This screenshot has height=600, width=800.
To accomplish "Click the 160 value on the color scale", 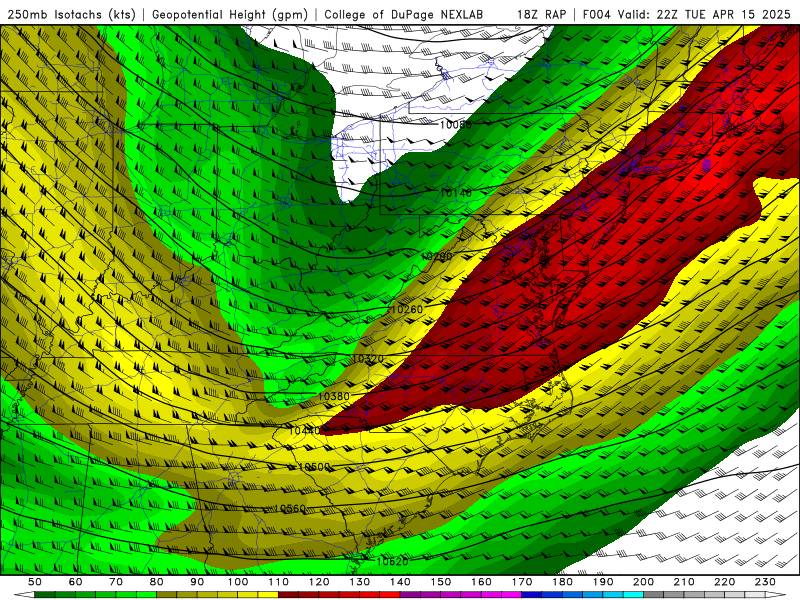I will pyautogui.click(x=481, y=582).
